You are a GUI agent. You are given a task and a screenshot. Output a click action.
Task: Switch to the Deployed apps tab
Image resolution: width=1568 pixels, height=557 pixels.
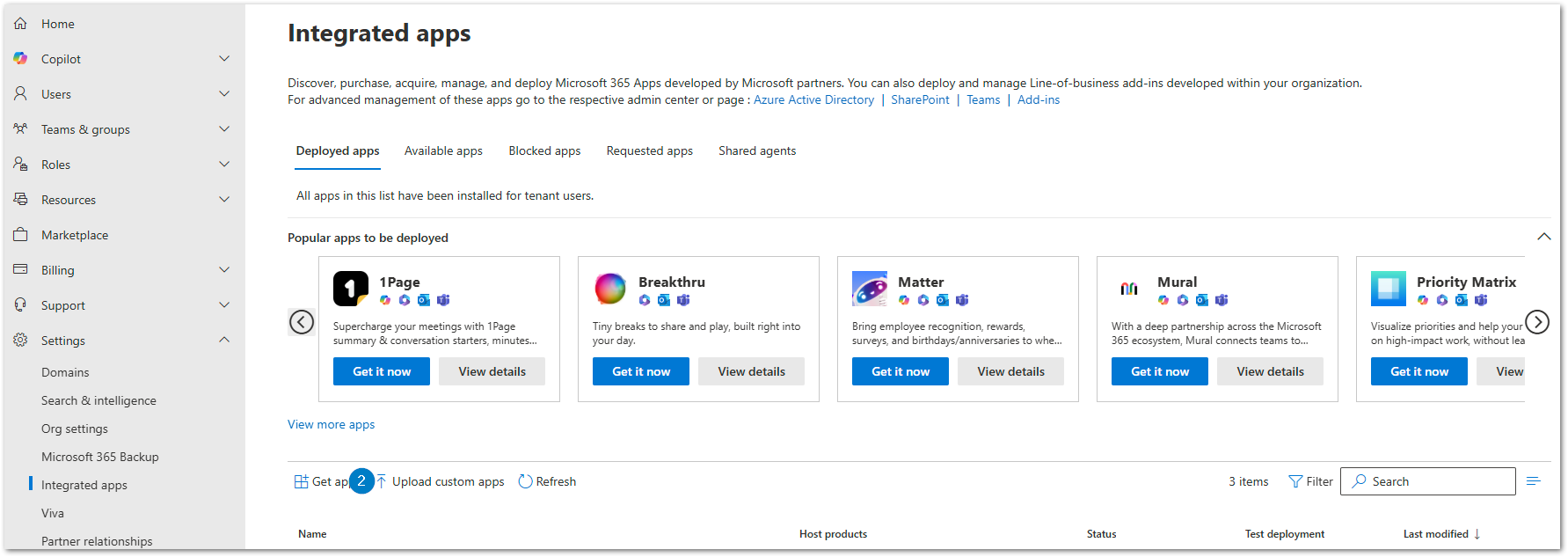coord(338,150)
